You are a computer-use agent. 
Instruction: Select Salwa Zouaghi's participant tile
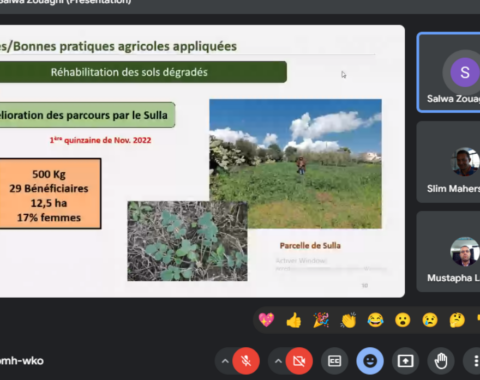[449, 72]
